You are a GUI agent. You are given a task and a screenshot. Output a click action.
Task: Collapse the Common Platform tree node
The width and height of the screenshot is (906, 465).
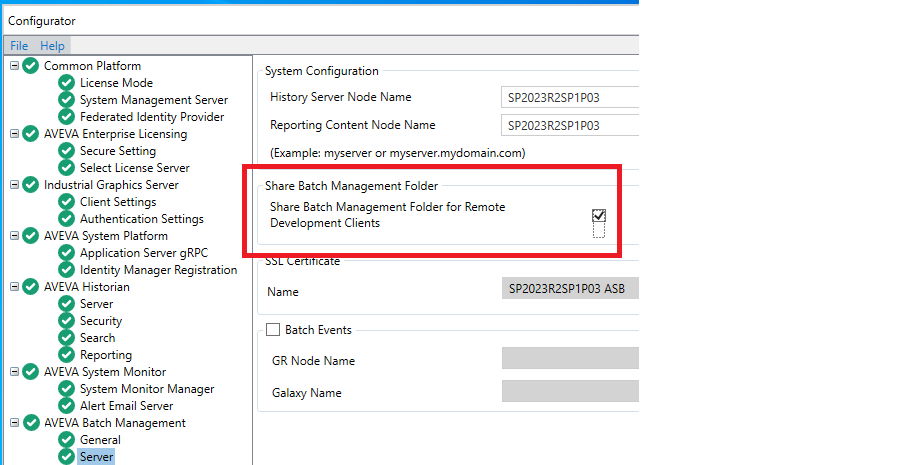point(14,65)
